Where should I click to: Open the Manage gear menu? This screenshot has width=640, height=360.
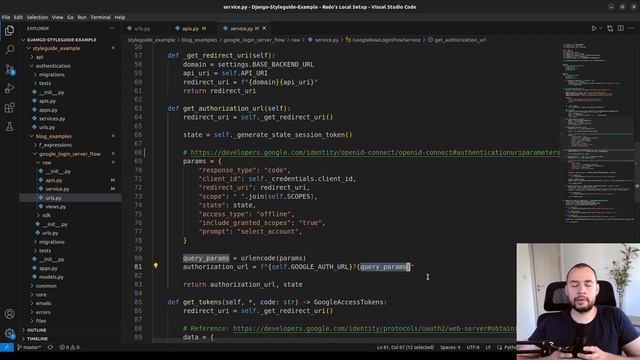pyautogui.click(x=9, y=333)
